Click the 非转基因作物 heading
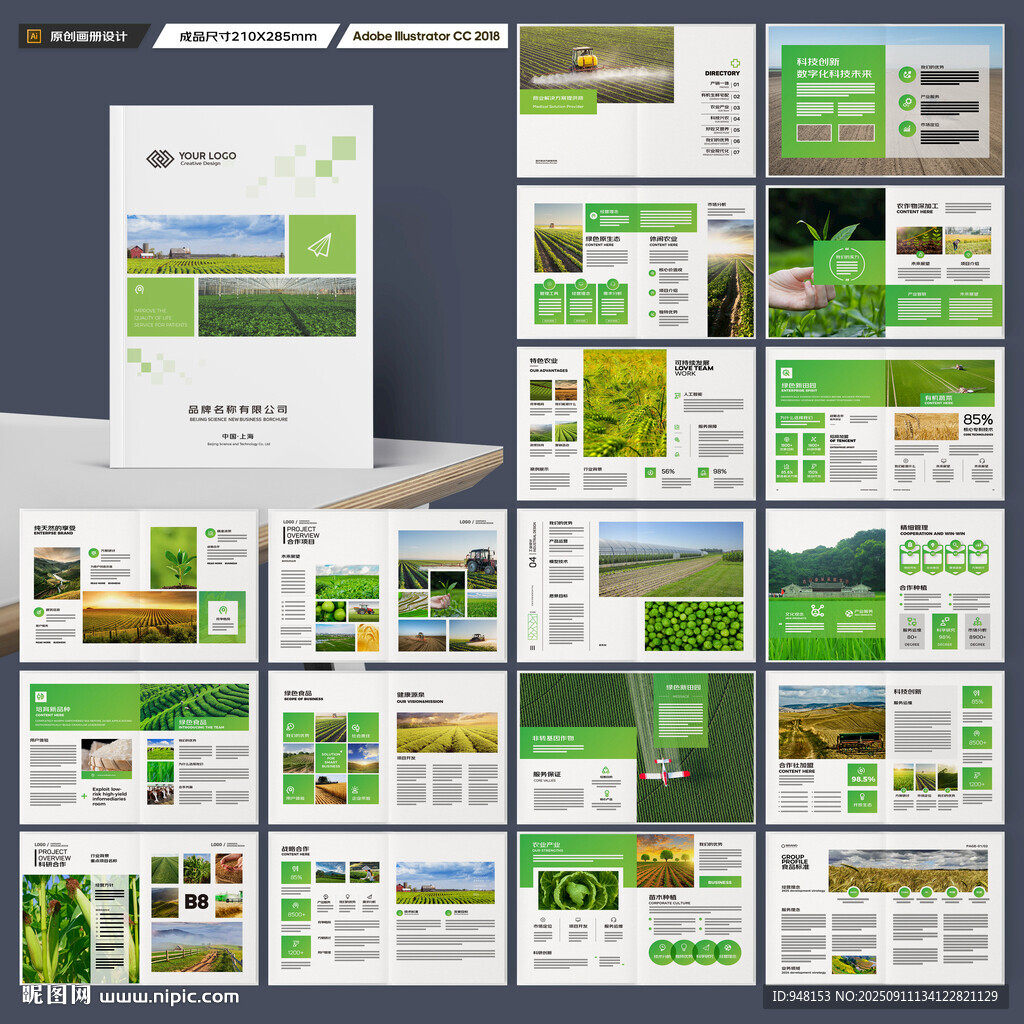Viewport: 1024px width, 1024px height. click(x=553, y=739)
